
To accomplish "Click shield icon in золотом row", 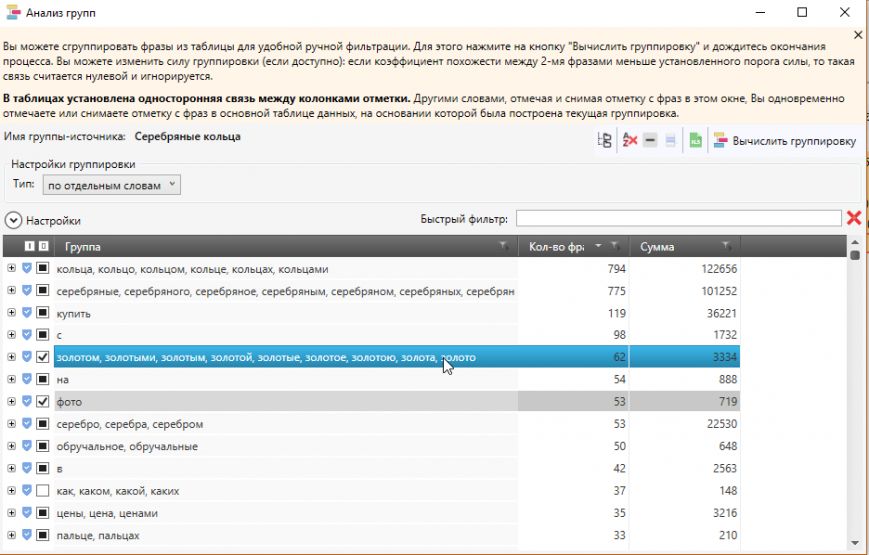I will [x=27, y=357].
